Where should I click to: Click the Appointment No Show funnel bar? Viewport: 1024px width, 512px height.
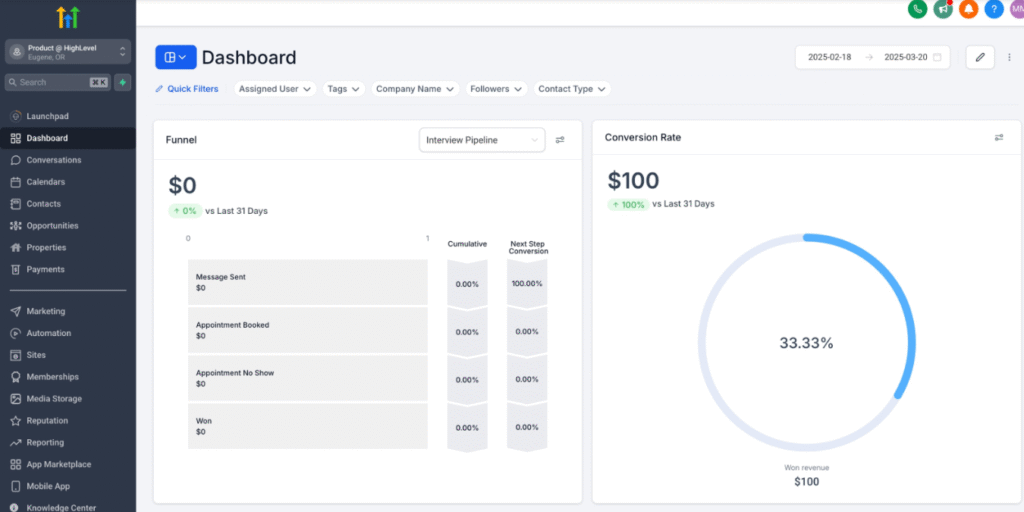coord(308,378)
